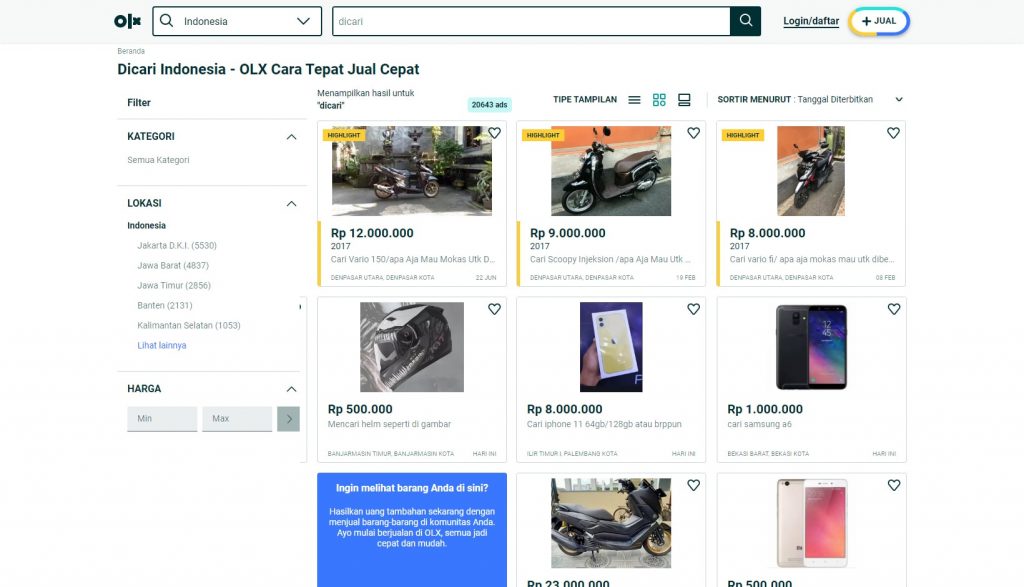The image size is (1024, 587).
Task: Filter by Jakarta D.K.I. location
Action: (177, 246)
